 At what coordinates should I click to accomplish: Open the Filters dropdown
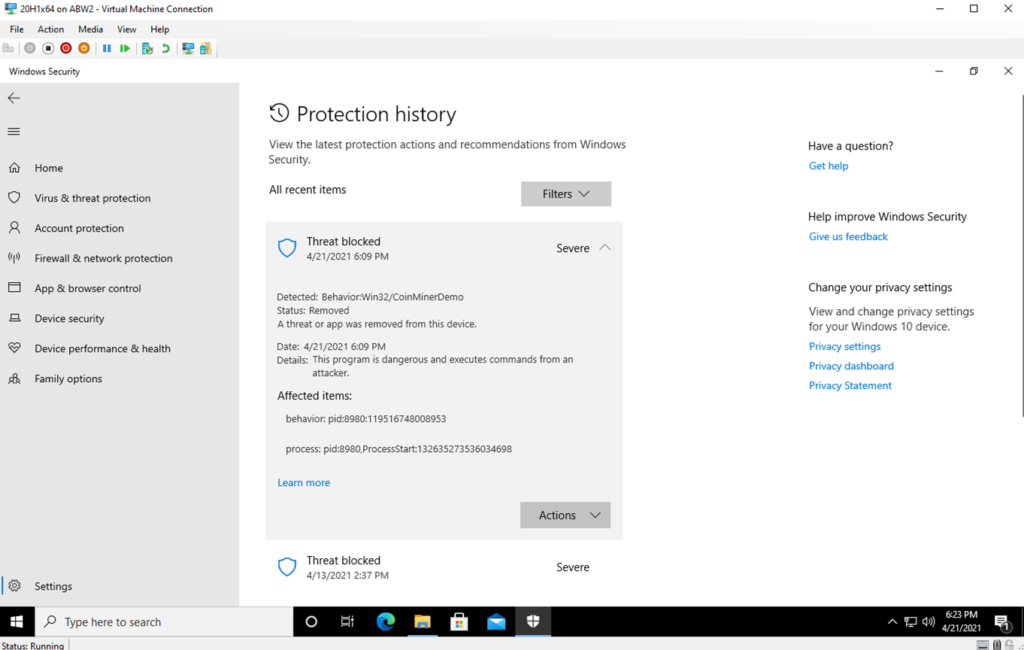click(x=566, y=193)
